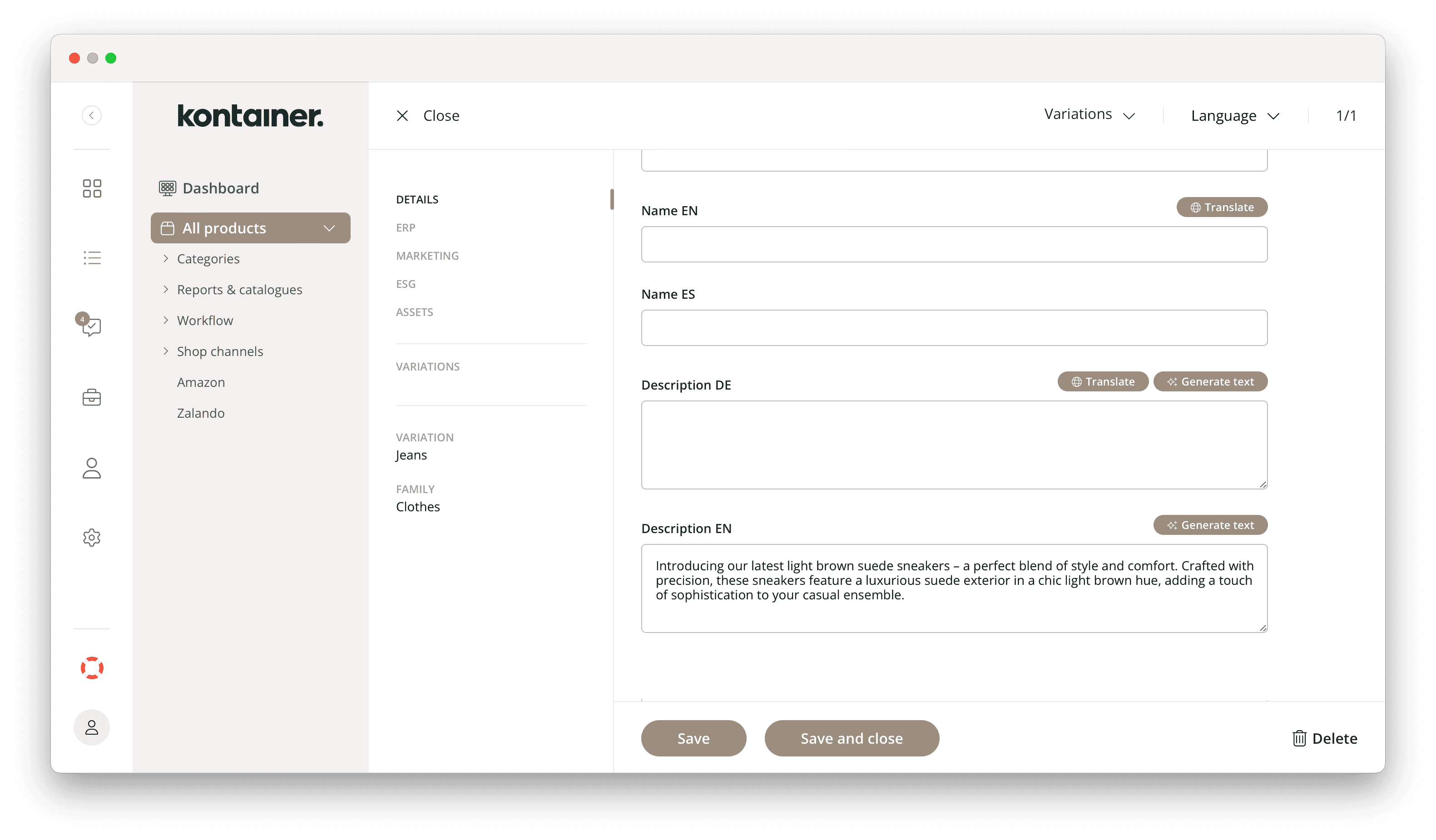
Task: Select the briefcase icon in the sidebar
Action: 91,397
